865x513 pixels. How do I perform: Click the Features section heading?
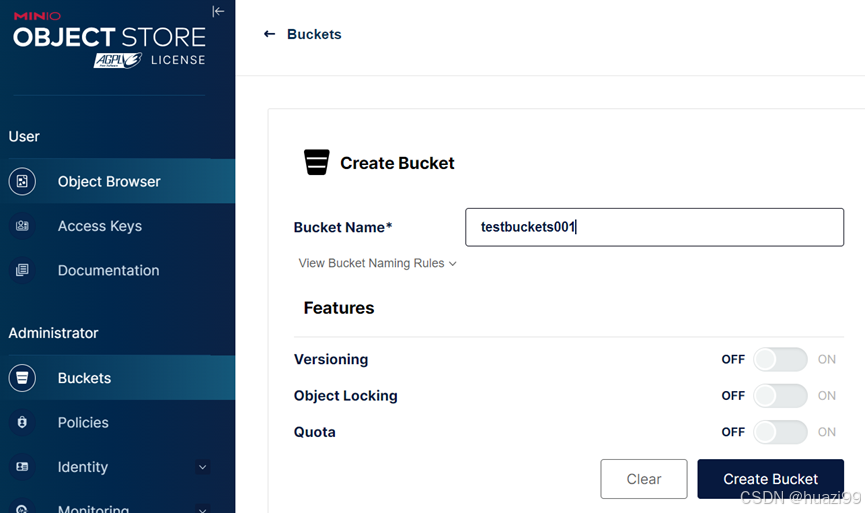(339, 308)
